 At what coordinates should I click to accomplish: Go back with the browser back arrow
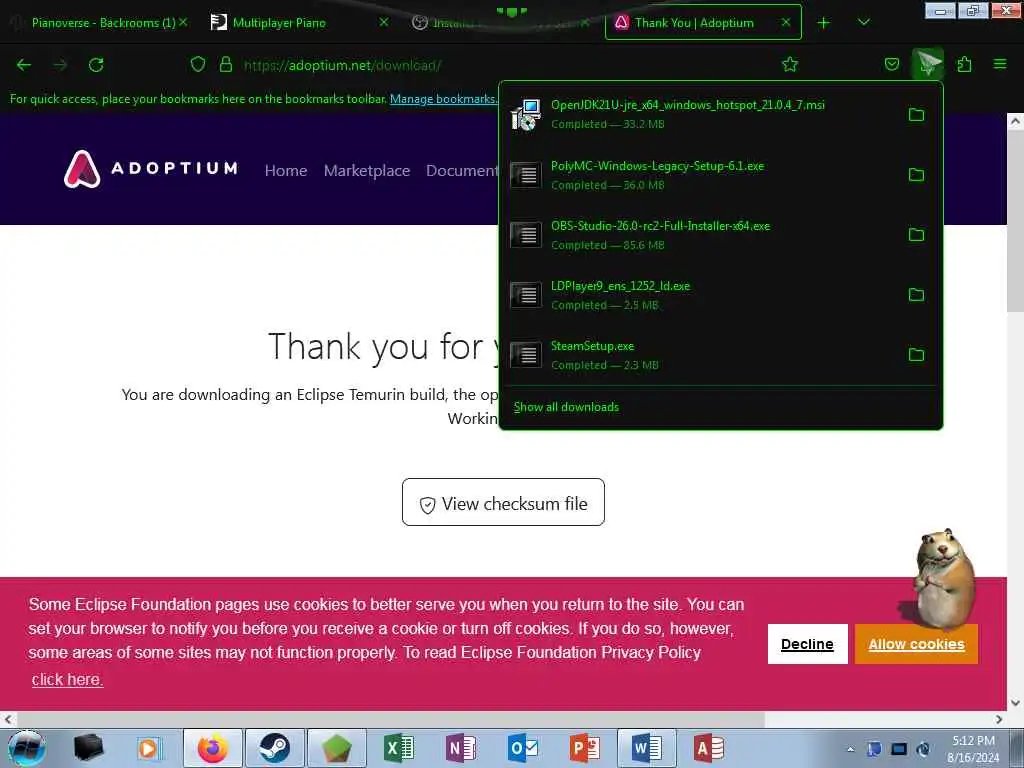click(x=24, y=65)
